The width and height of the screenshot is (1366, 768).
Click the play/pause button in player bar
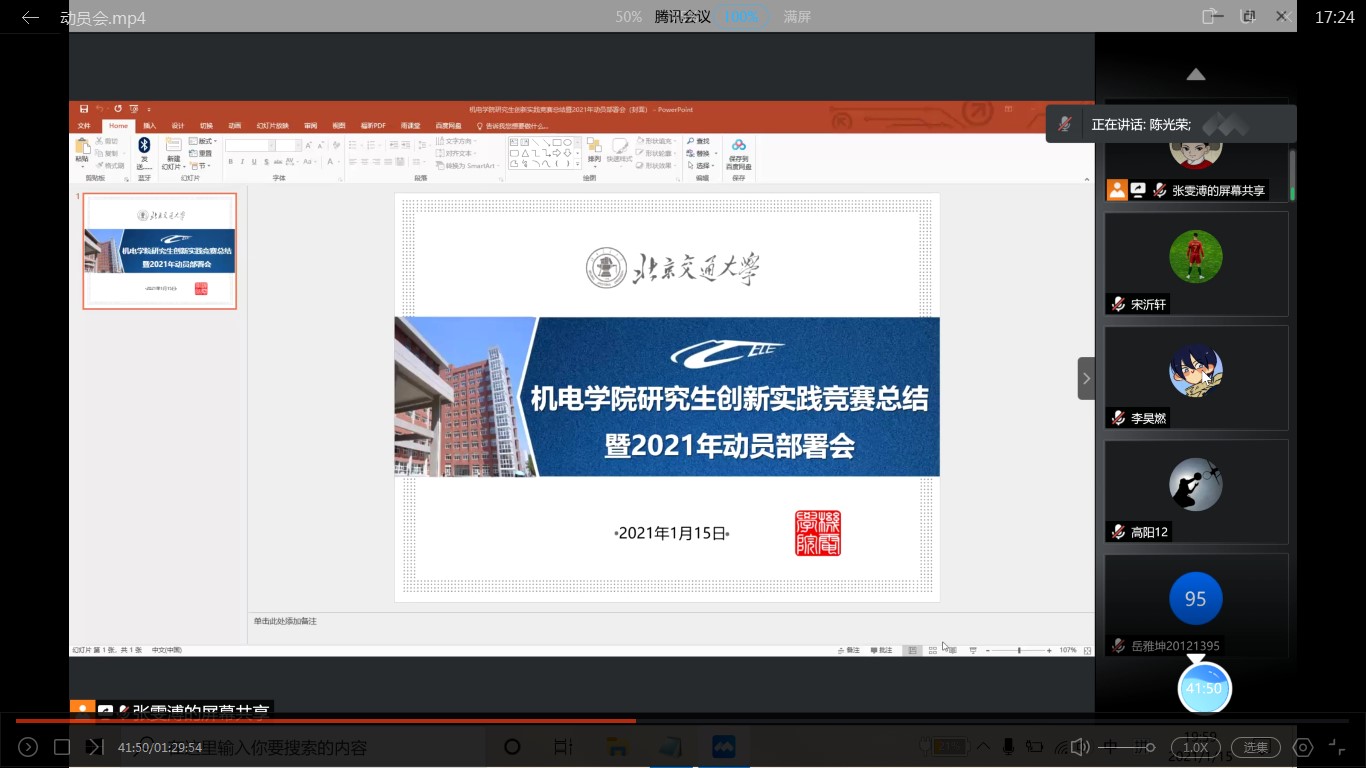pos(28,747)
